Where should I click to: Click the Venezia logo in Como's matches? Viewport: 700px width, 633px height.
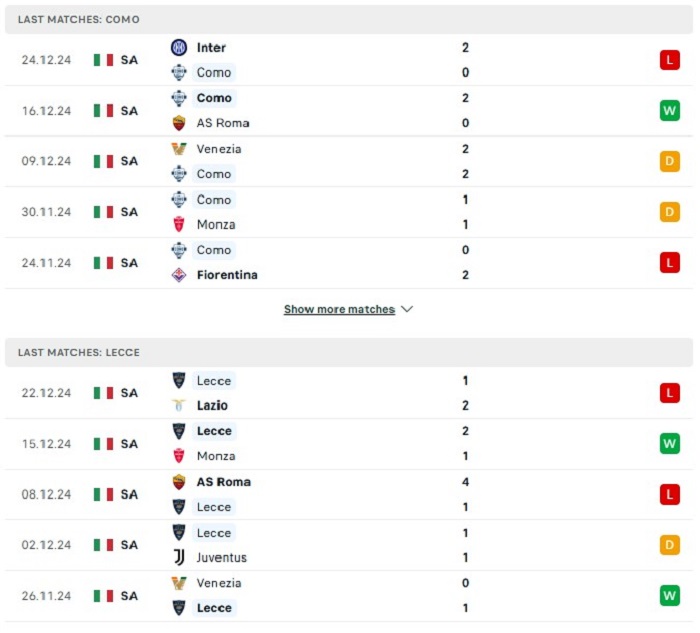pos(179,149)
